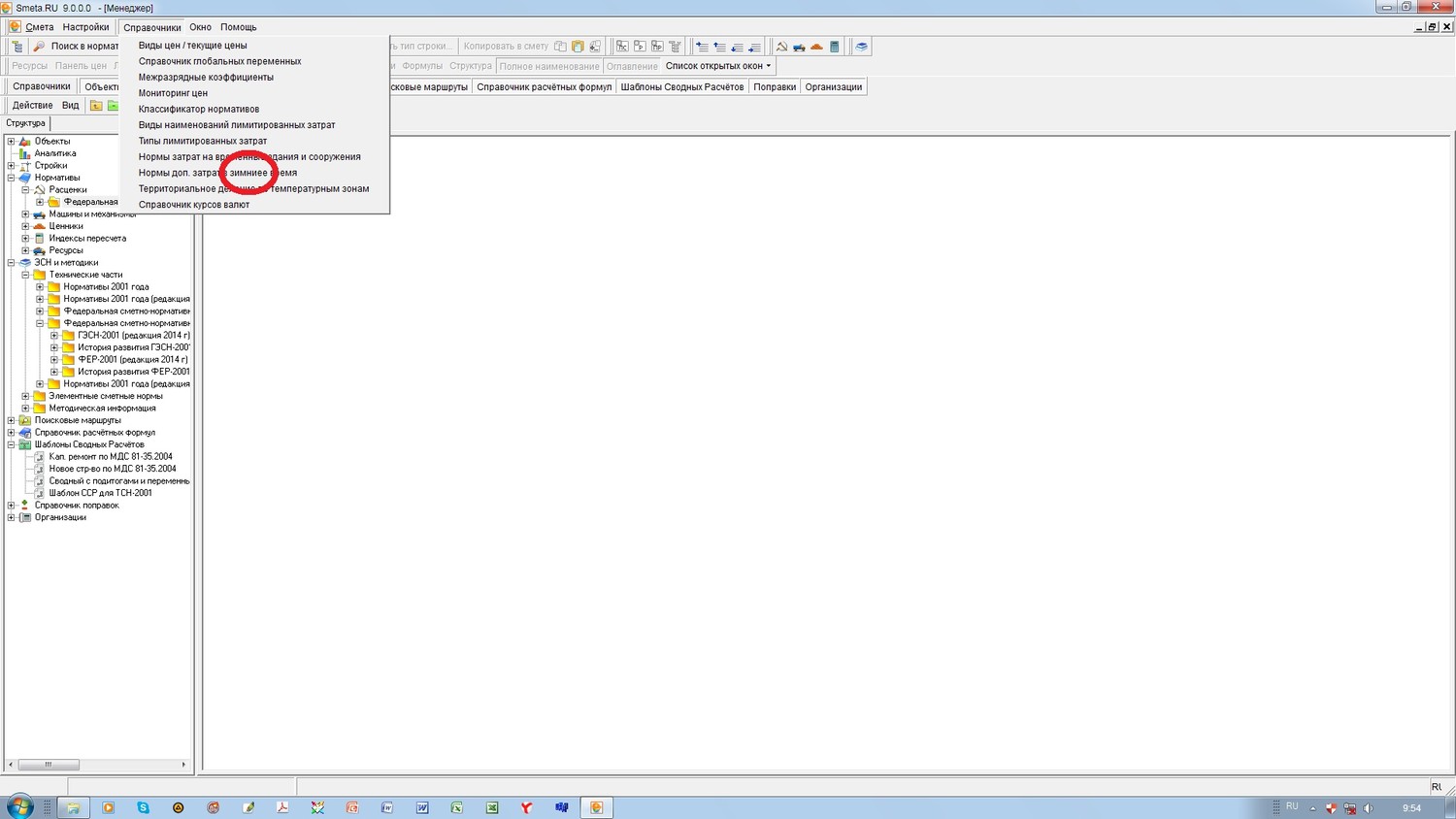Click 'Полное наименование' toolbar button
1456x819 pixels.
click(549, 66)
